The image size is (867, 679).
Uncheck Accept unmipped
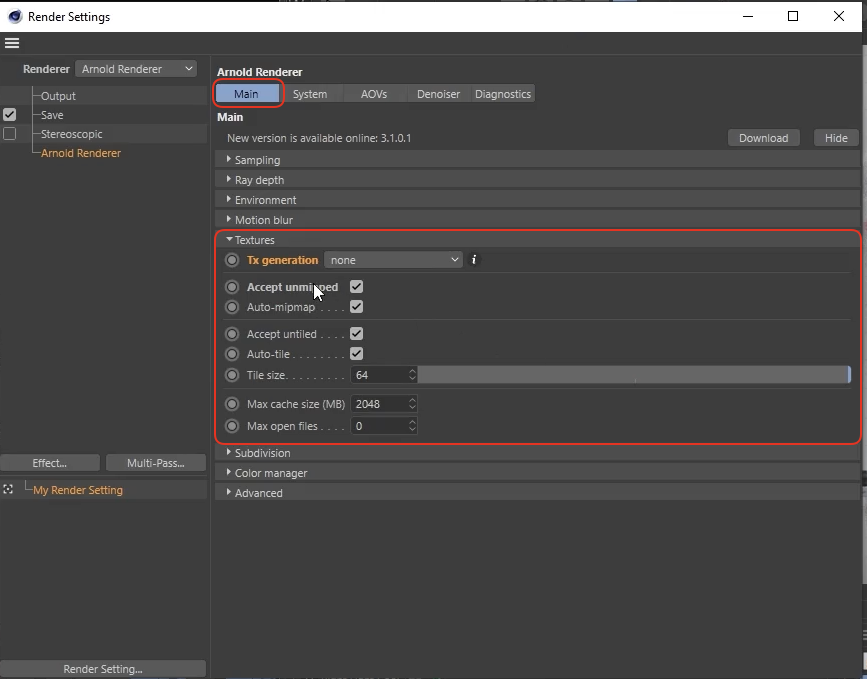coord(357,287)
